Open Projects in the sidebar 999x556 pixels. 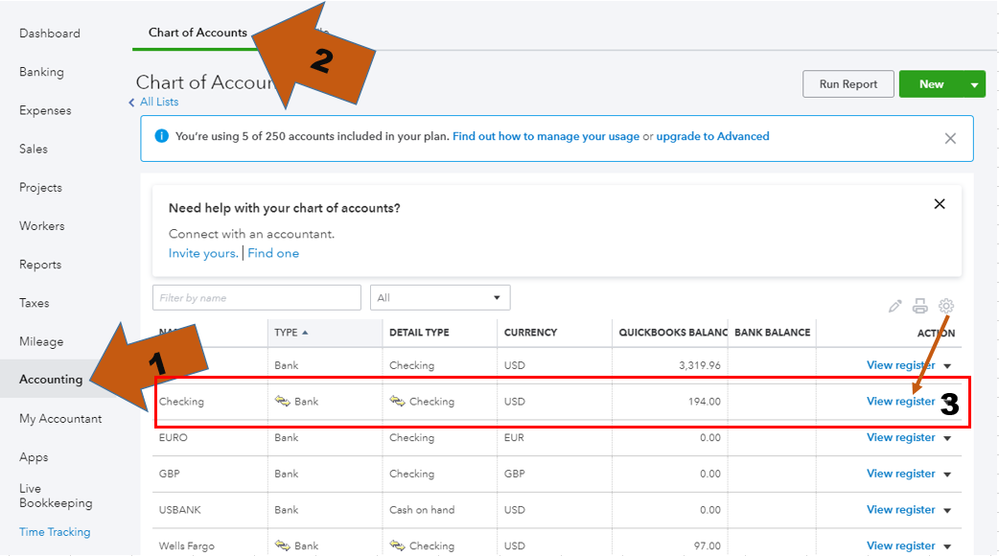pos(41,187)
